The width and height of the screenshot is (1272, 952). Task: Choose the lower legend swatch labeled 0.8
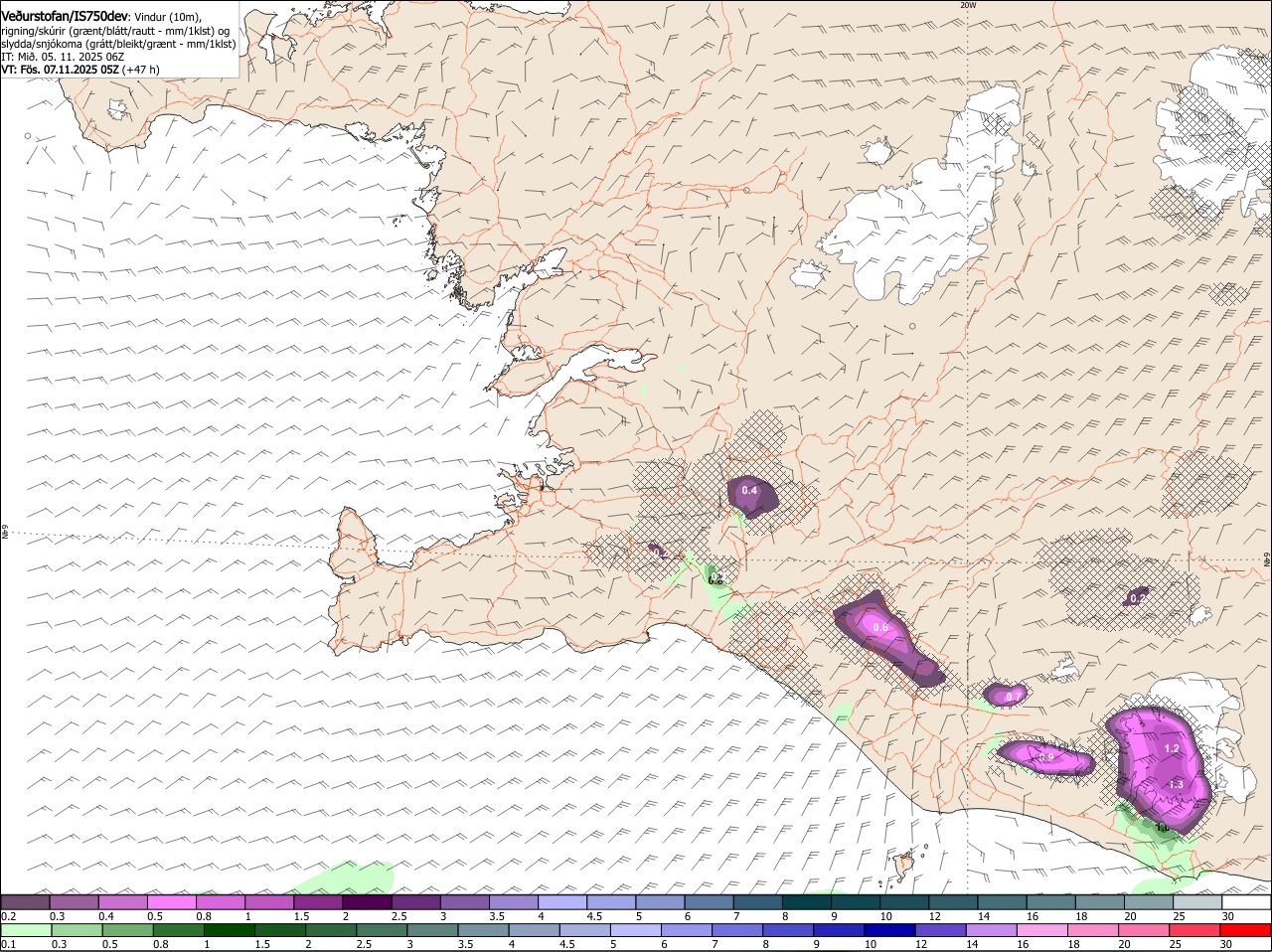(x=178, y=930)
